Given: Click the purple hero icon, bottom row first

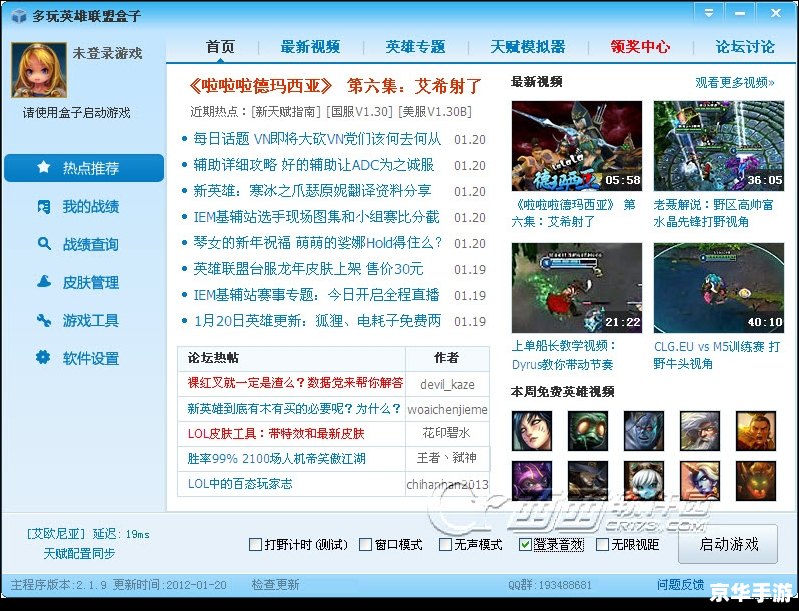Looking at the screenshot, I should pyautogui.click(x=532, y=481).
